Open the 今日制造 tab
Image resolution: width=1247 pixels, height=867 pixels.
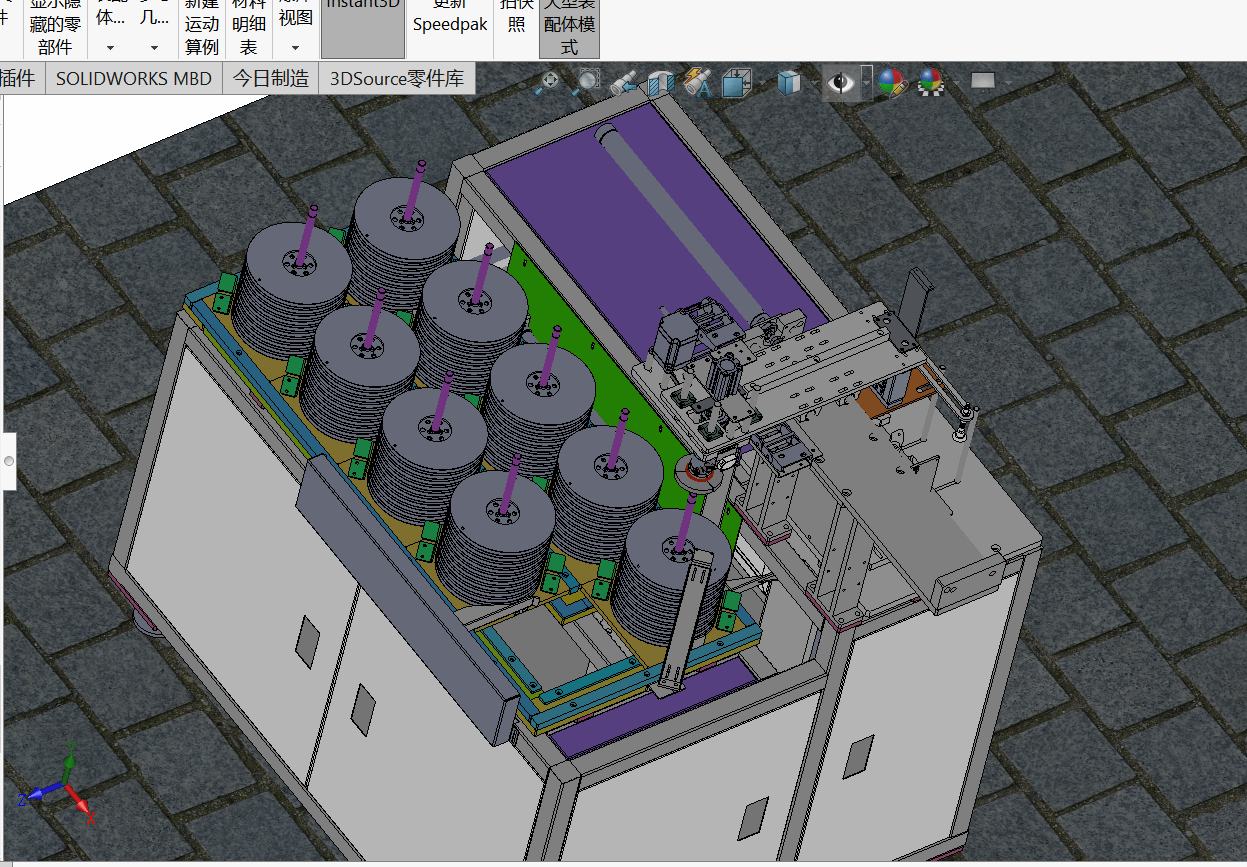click(271, 79)
